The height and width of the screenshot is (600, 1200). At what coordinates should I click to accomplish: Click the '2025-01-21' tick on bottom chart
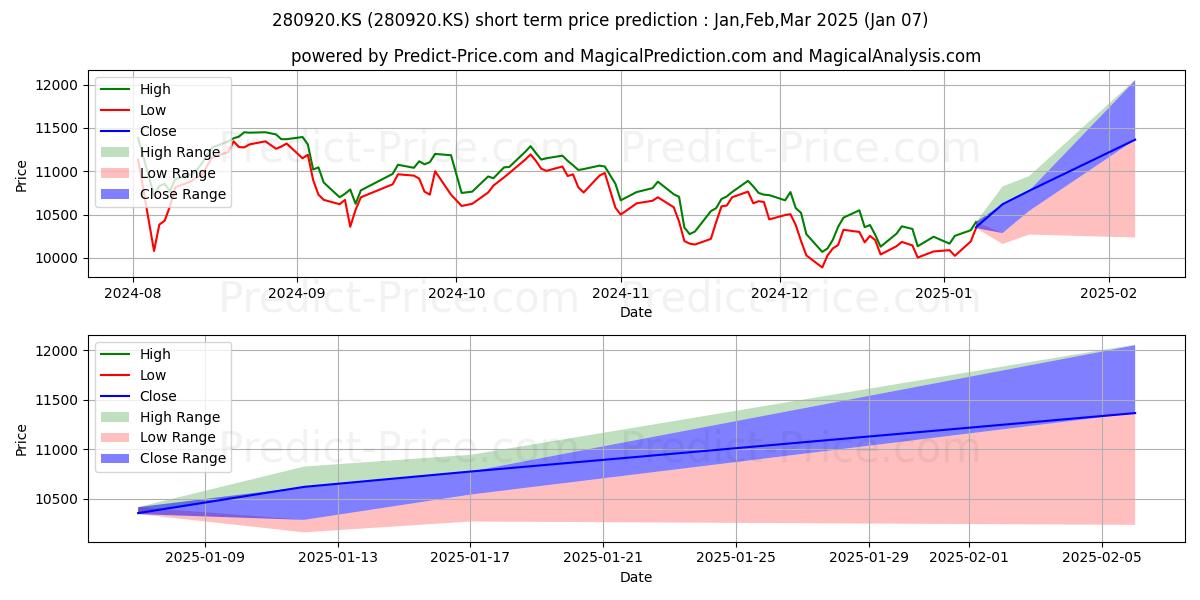(603, 558)
